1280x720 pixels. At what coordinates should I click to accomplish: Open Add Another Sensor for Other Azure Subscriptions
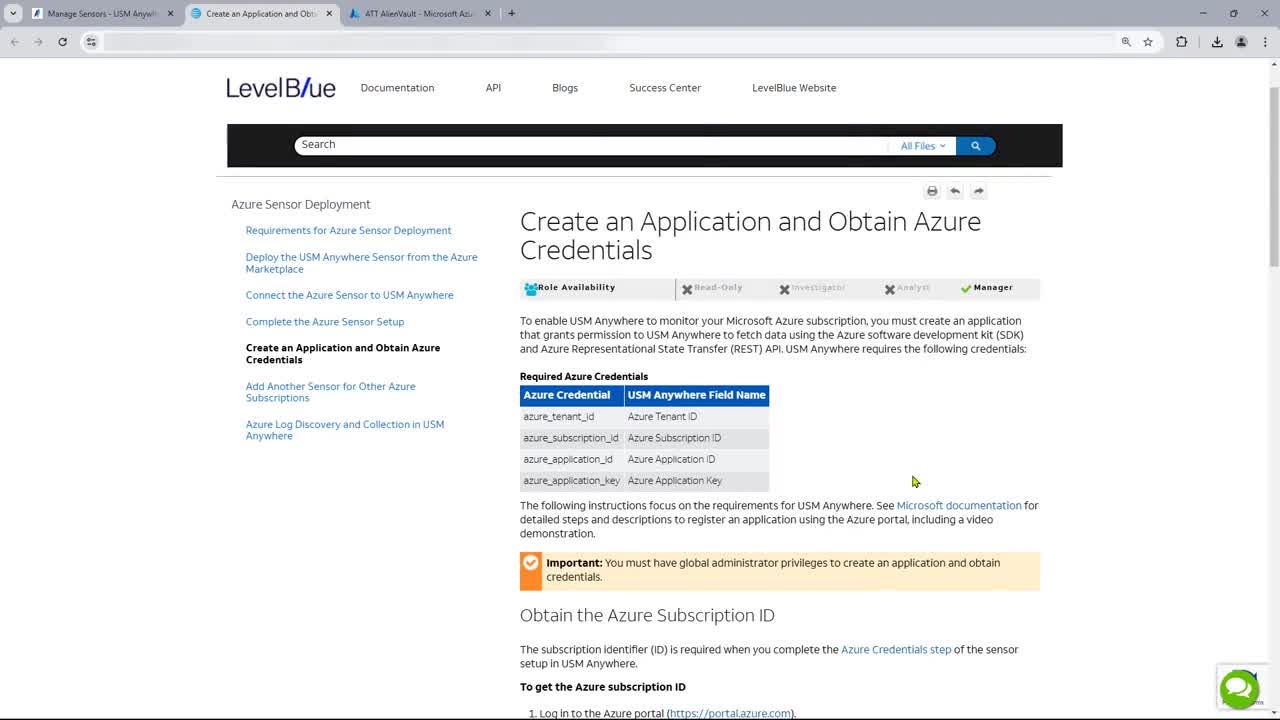click(330, 392)
